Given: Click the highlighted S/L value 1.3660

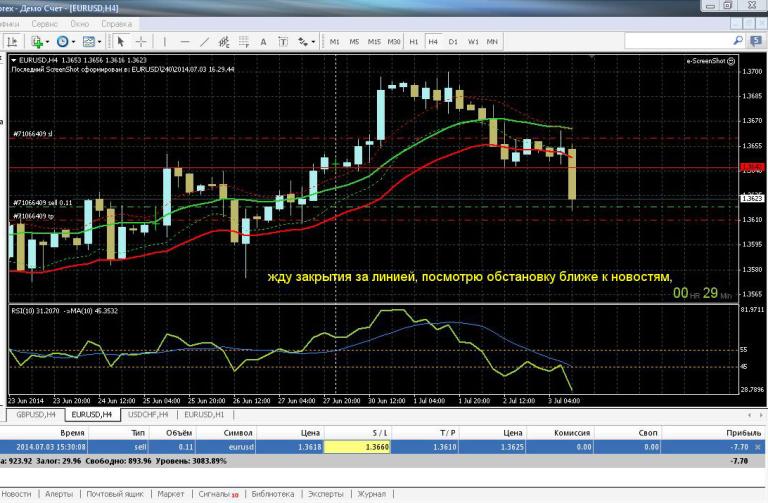Looking at the screenshot, I should click(357, 447).
